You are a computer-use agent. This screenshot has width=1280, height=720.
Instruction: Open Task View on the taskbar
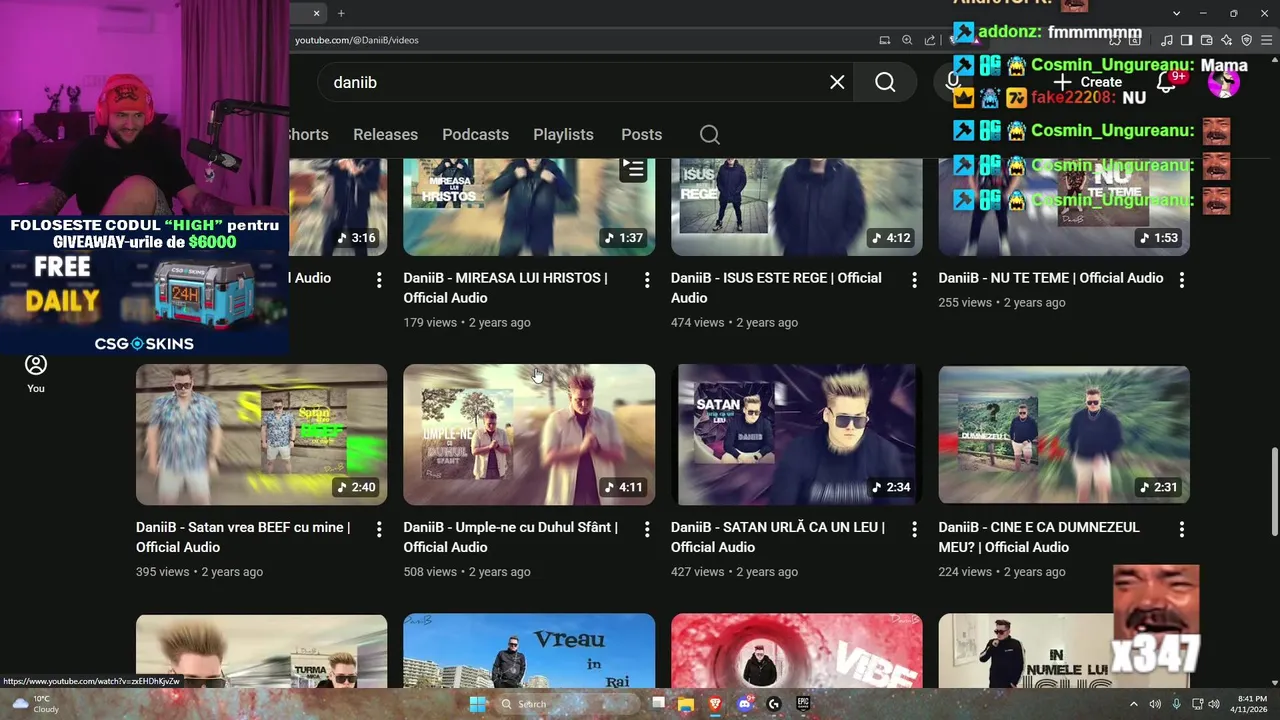pyautogui.click(x=658, y=703)
